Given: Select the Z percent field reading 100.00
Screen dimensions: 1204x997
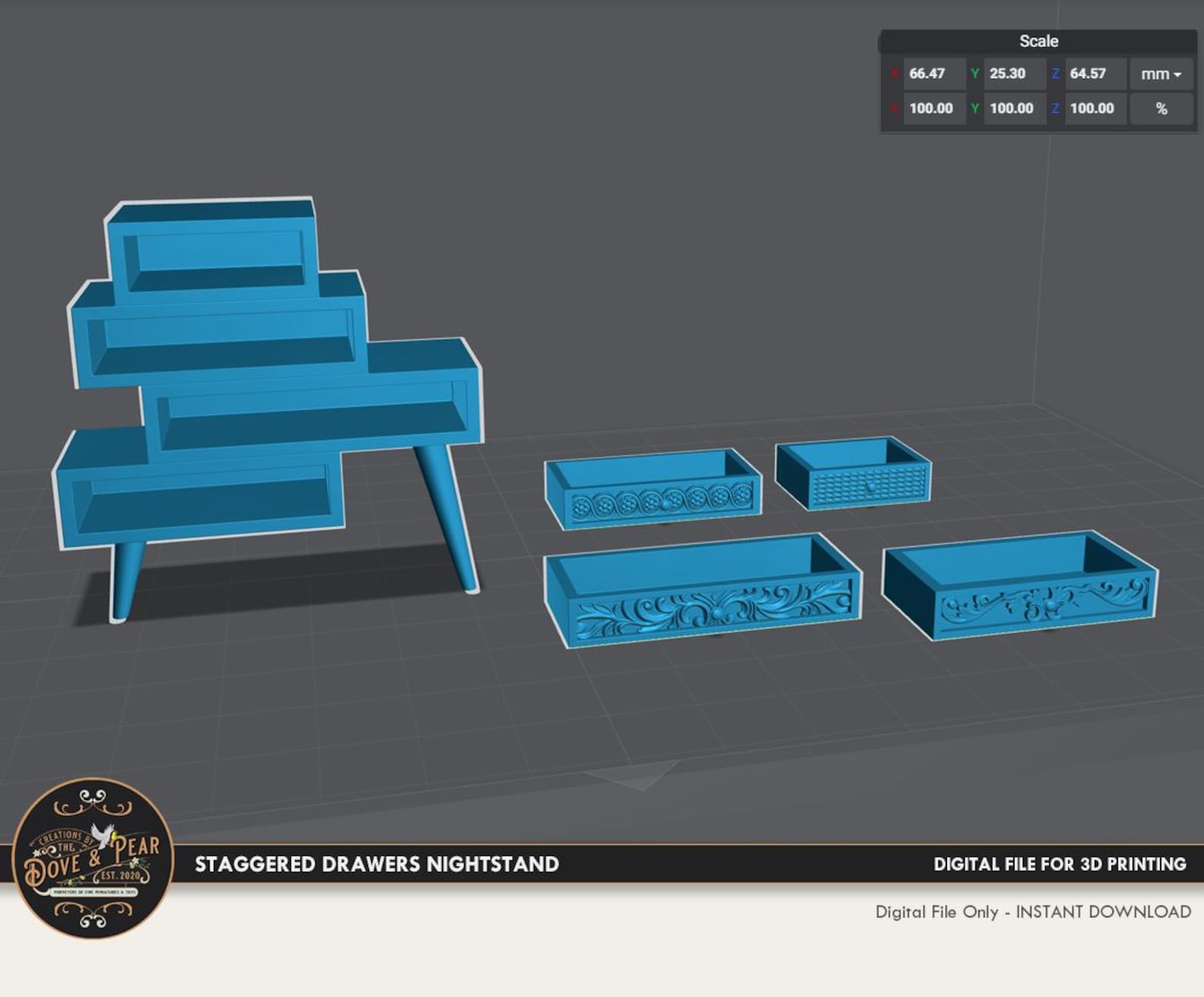Looking at the screenshot, I should pyautogui.click(x=1095, y=108).
